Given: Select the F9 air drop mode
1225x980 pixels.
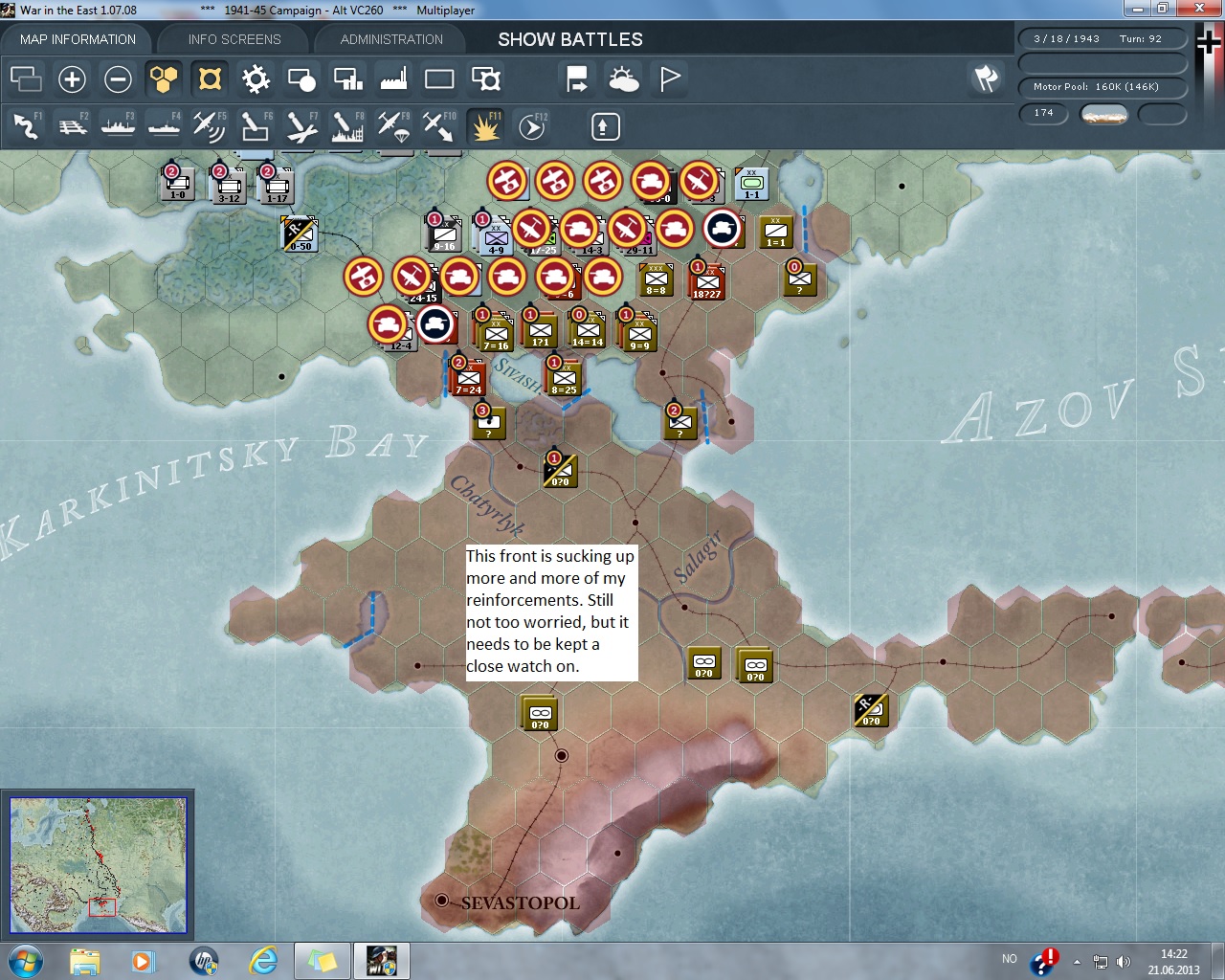Looking at the screenshot, I should pos(393,126).
